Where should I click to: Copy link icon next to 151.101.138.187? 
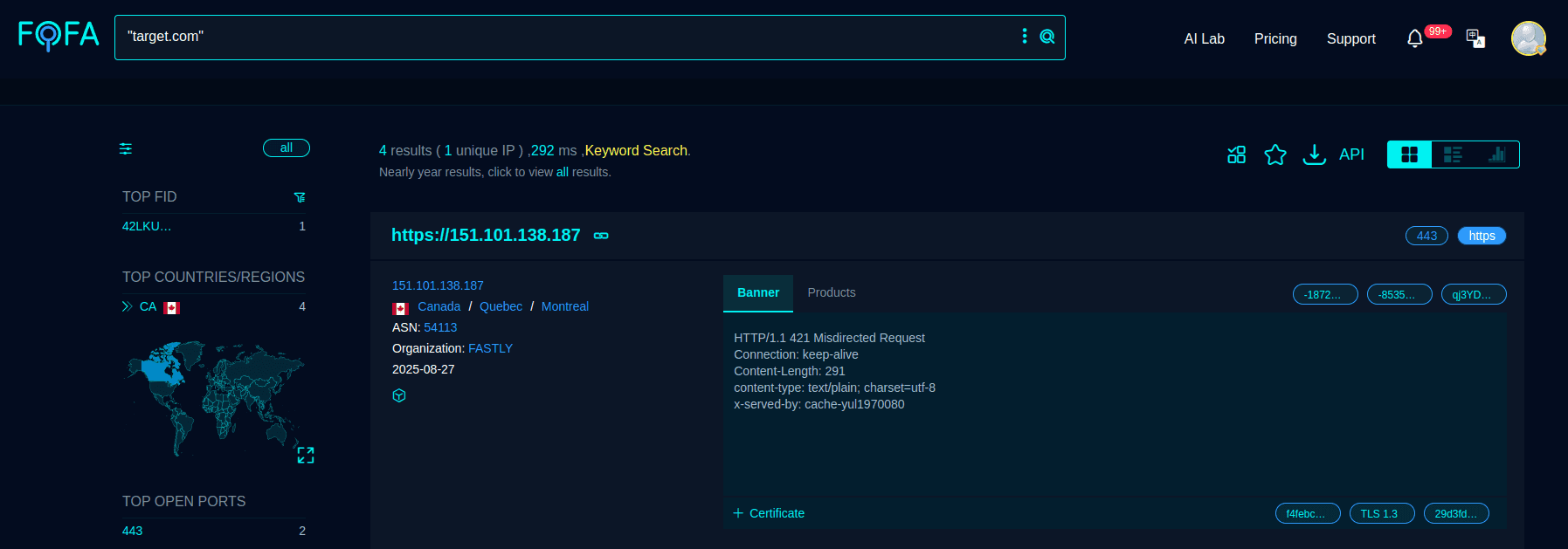[601, 236]
